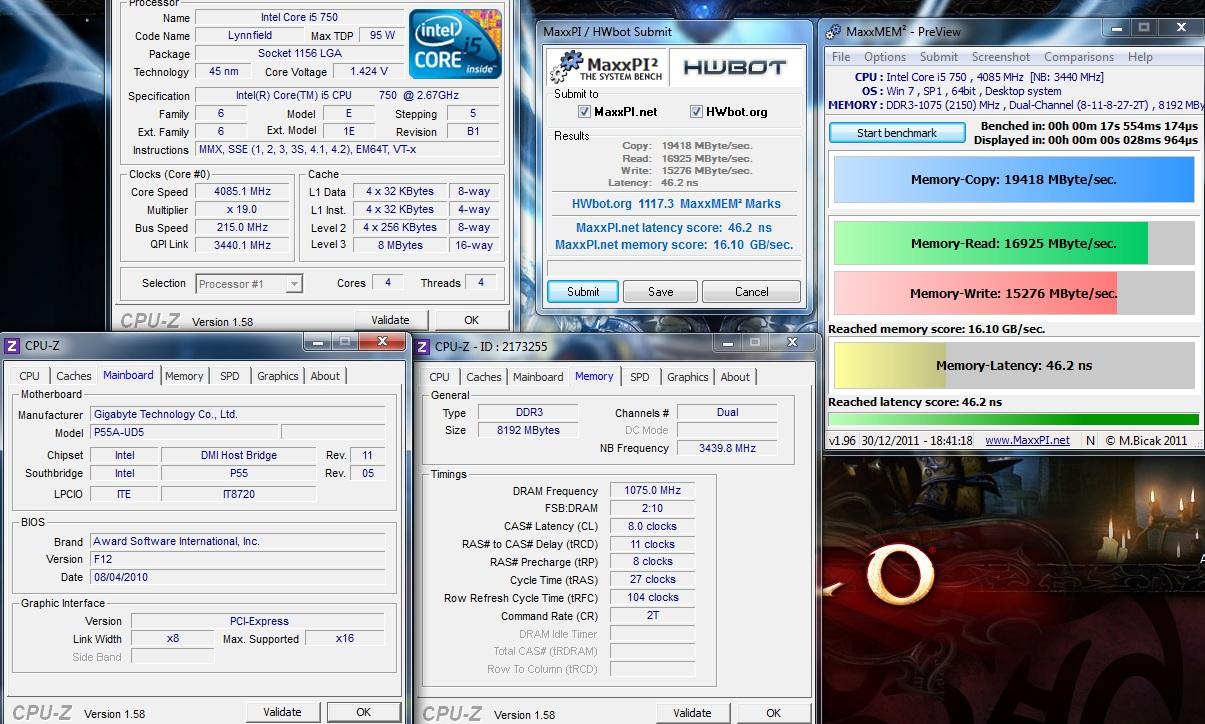Viewport: 1205px width, 724px height.
Task: Open Graphics tab in Mainboard CPU-Z window
Action: [278, 376]
